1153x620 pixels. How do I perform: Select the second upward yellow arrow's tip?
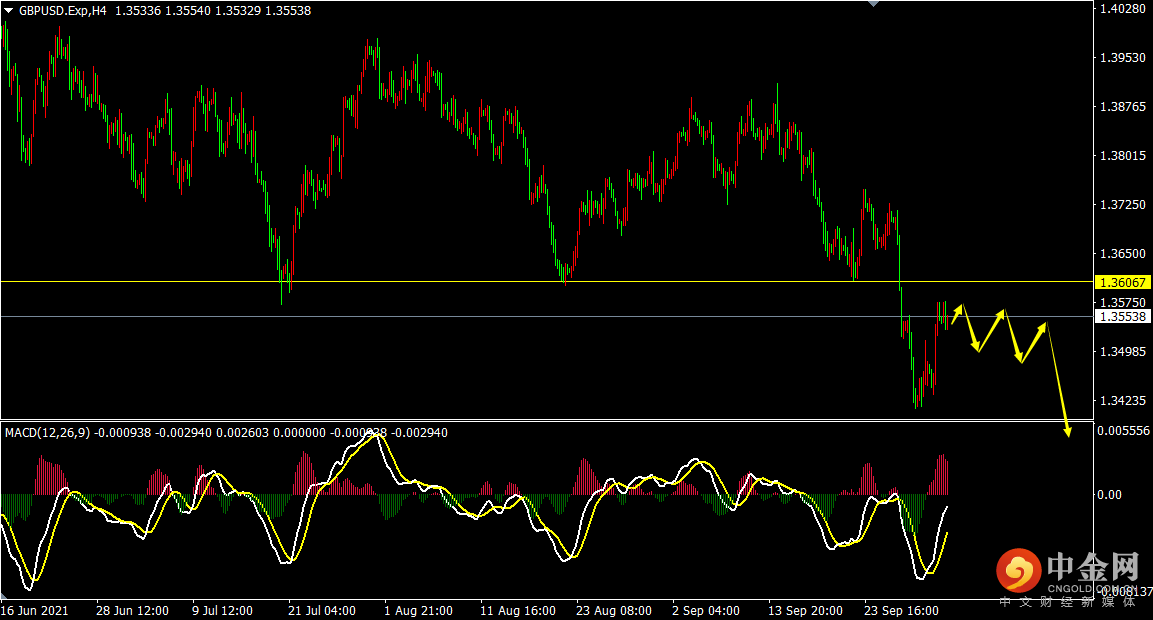pyautogui.click(x=1002, y=313)
